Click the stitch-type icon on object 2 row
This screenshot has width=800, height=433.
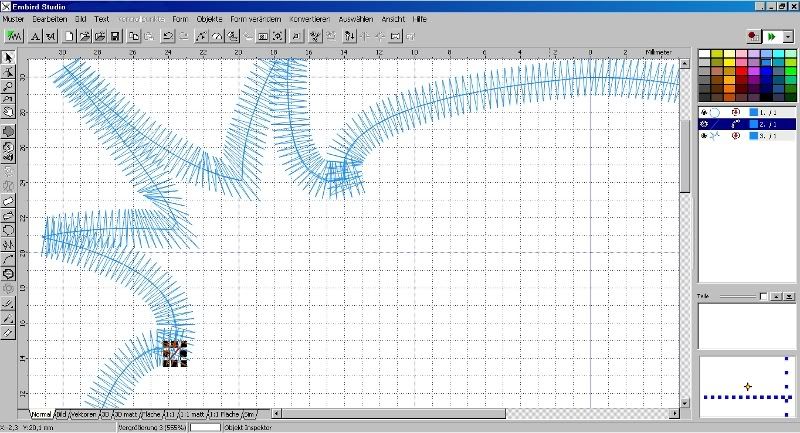click(736, 124)
